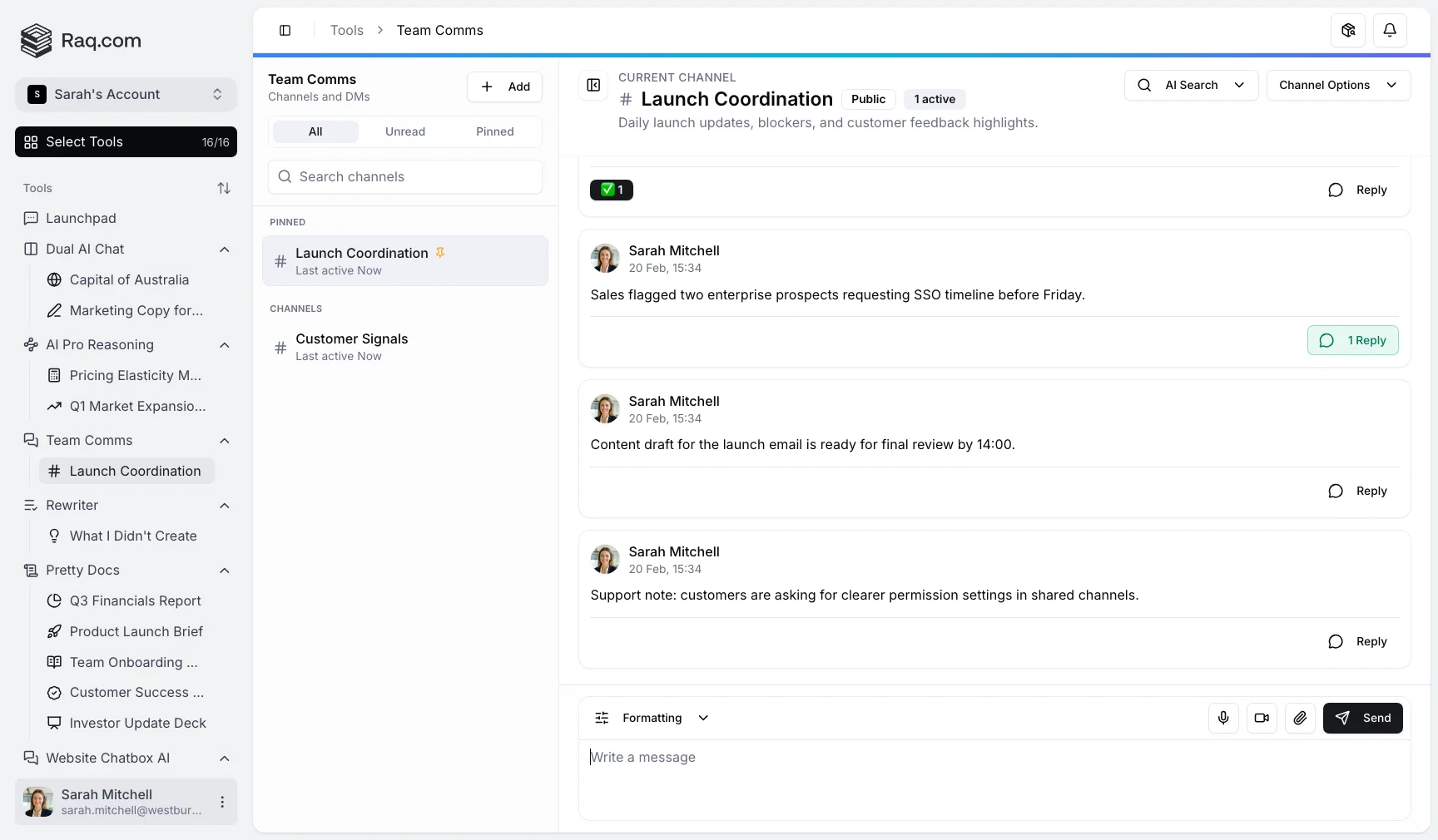Switch to the Pinned tab
This screenshot has width=1438, height=840.
494,131
